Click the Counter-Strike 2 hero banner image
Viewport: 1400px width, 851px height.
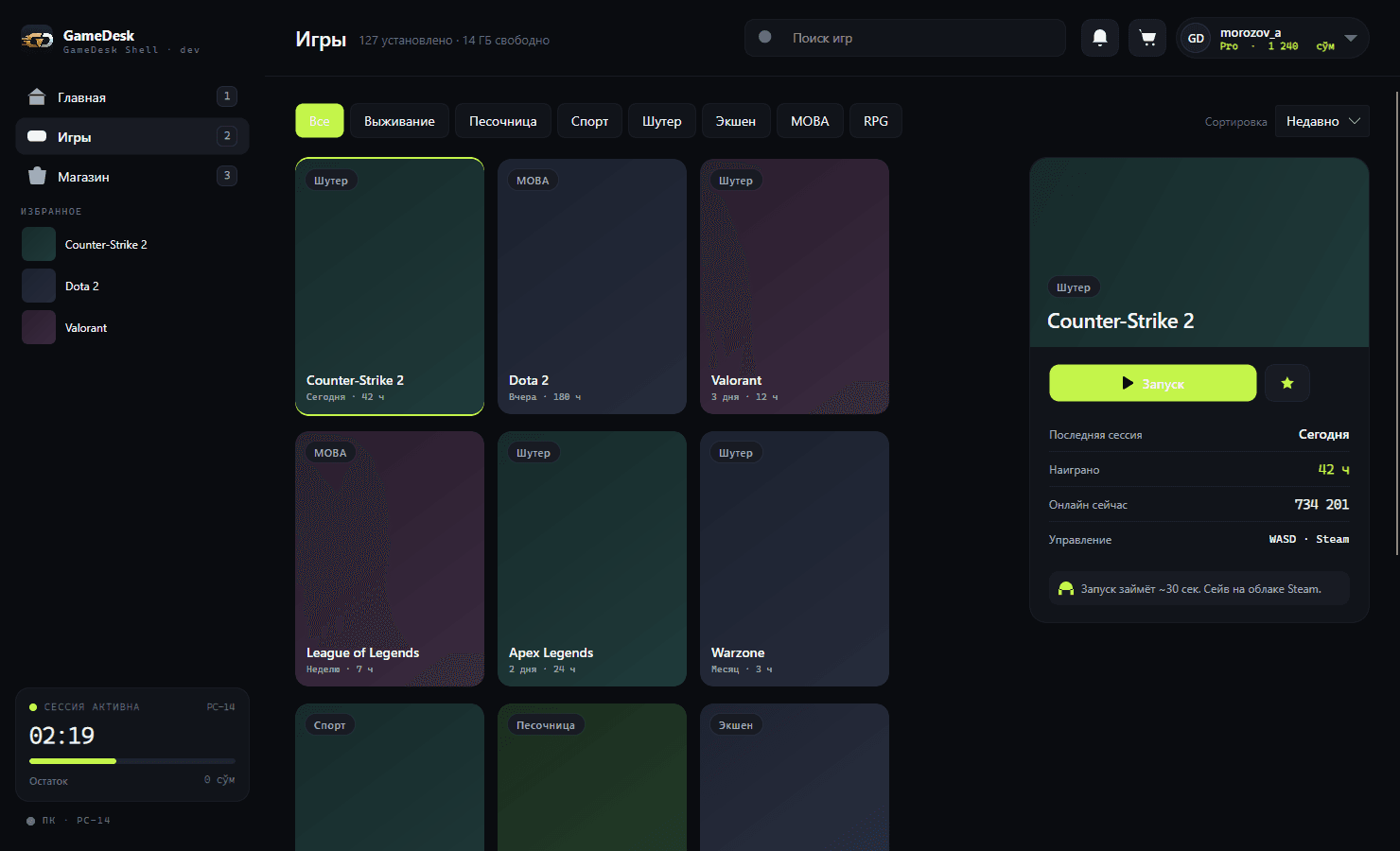pyautogui.click(x=1199, y=252)
